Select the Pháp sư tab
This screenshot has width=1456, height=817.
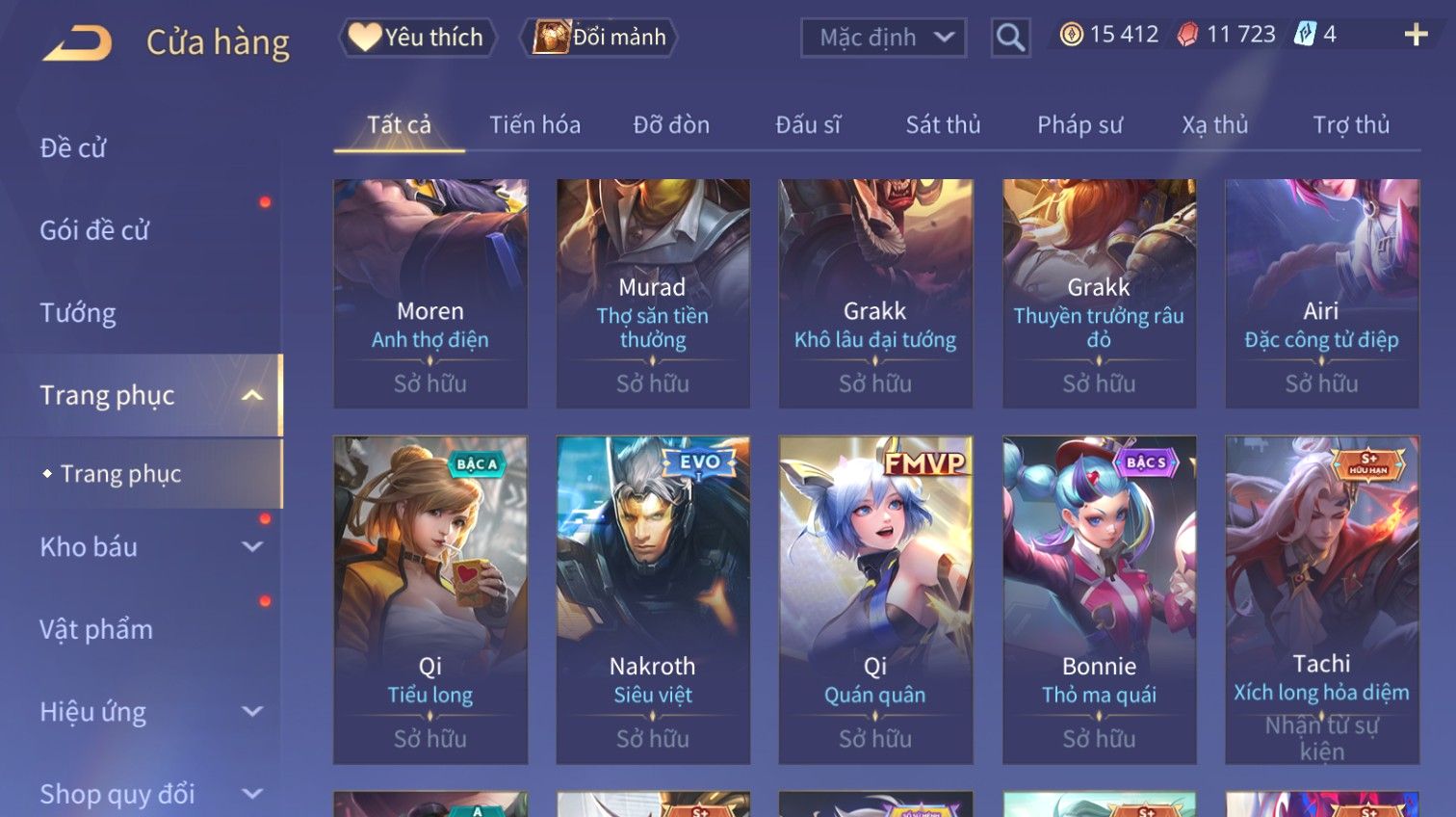pyautogui.click(x=1079, y=125)
